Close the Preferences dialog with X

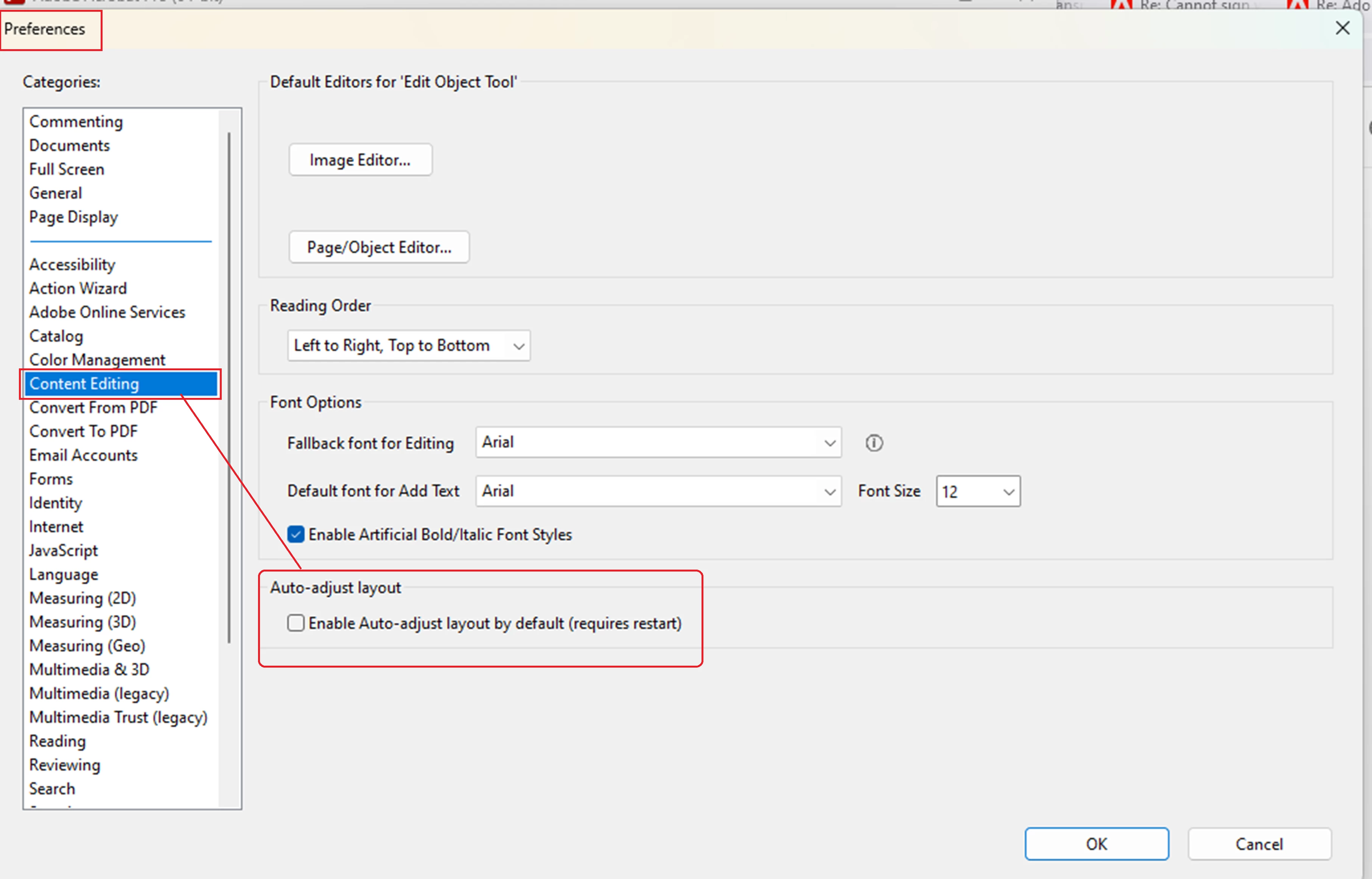point(1342,28)
